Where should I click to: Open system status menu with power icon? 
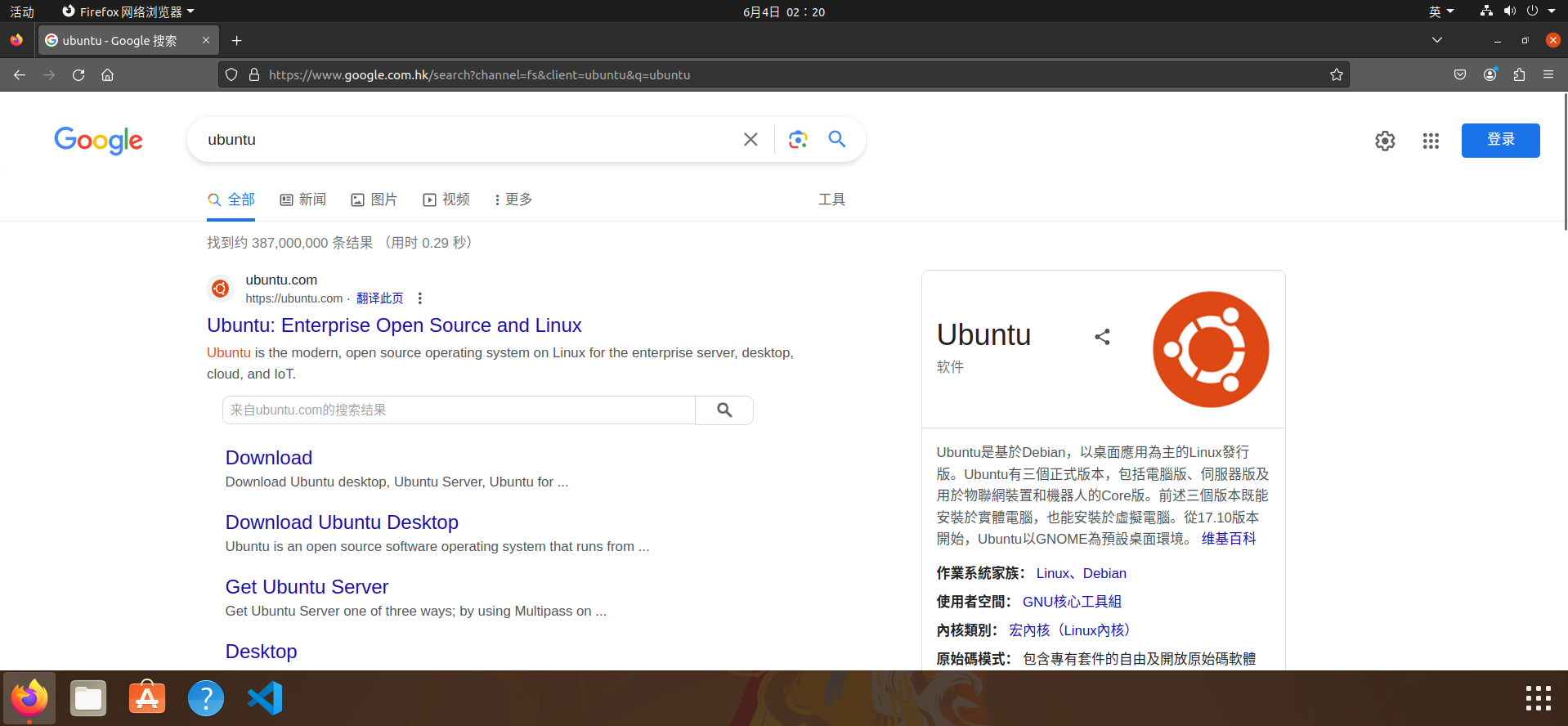pyautogui.click(x=1516, y=11)
